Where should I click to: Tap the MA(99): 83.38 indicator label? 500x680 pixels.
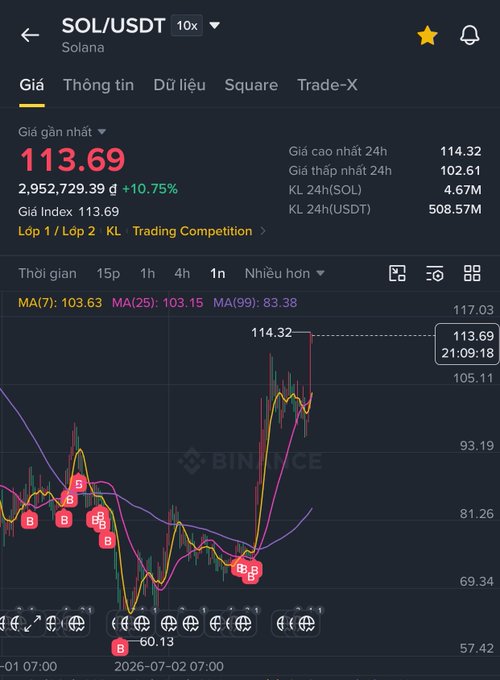tap(255, 303)
